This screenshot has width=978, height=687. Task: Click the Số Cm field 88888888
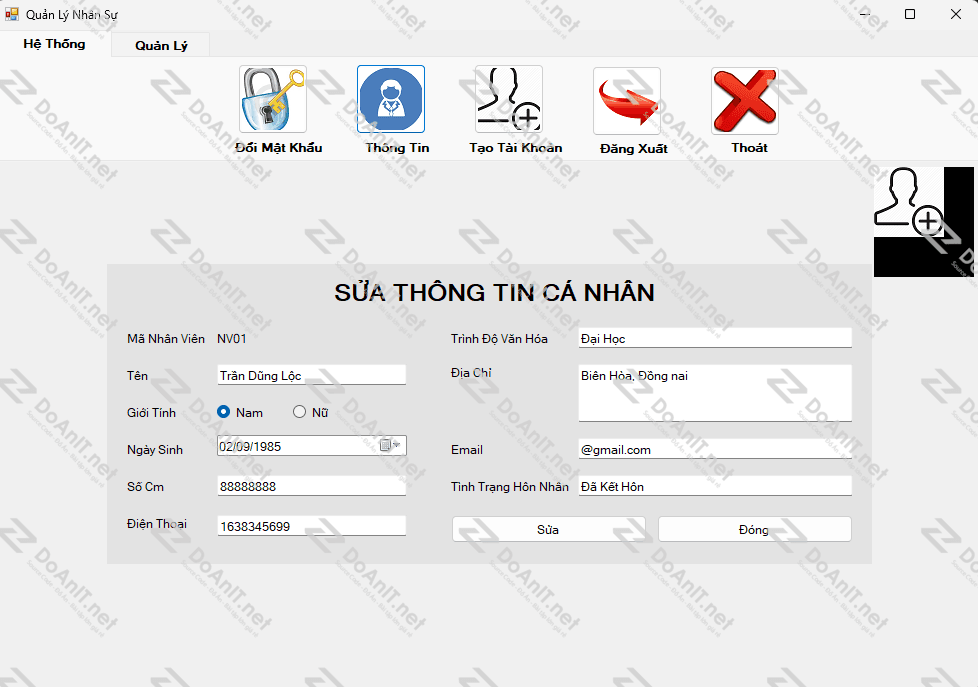point(312,486)
